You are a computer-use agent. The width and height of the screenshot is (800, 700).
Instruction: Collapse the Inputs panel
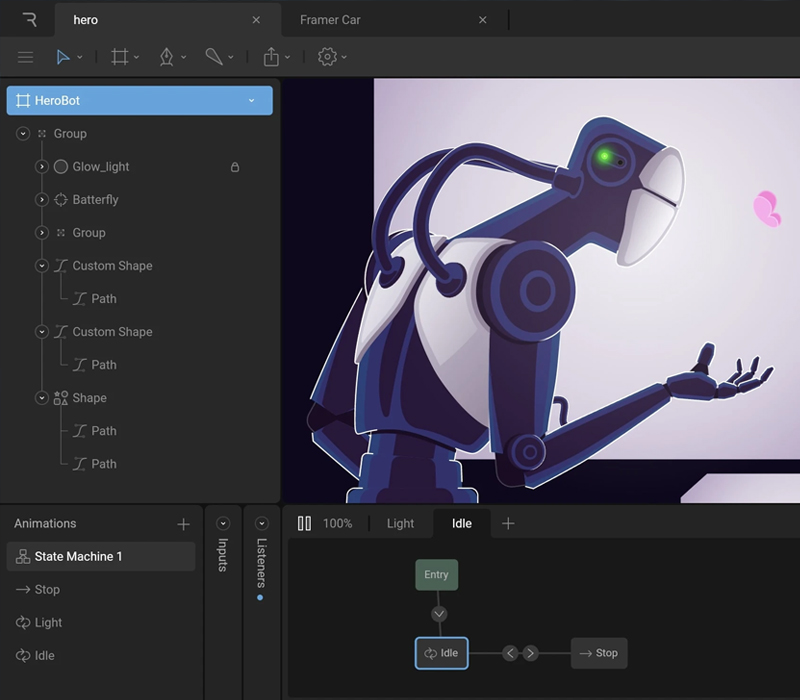tap(223, 523)
